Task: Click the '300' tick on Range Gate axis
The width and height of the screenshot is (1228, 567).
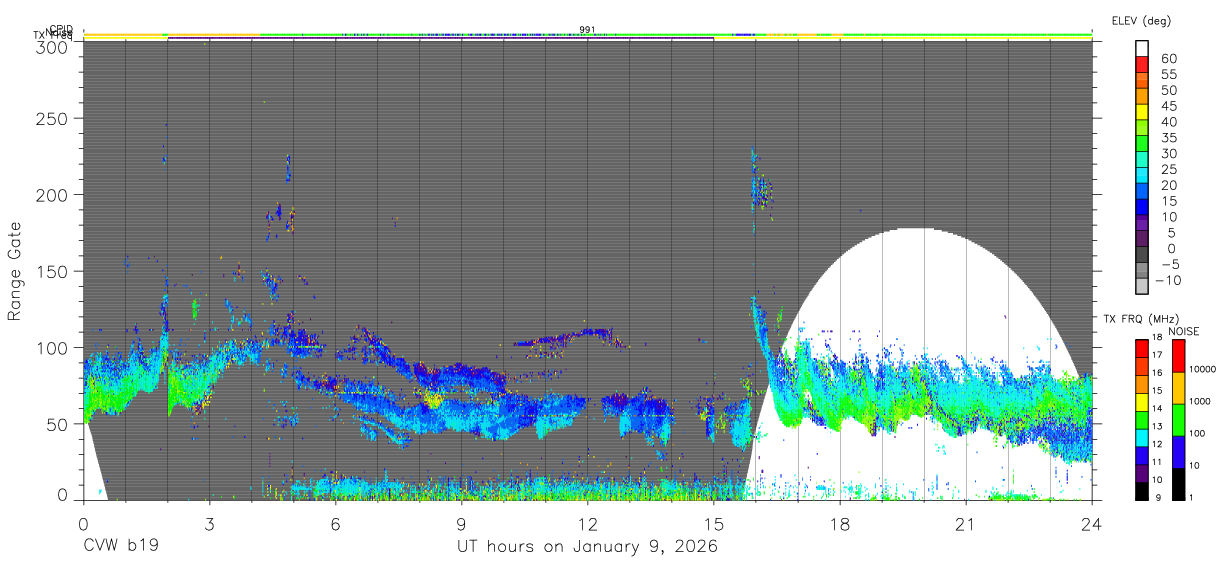Action: click(x=53, y=46)
